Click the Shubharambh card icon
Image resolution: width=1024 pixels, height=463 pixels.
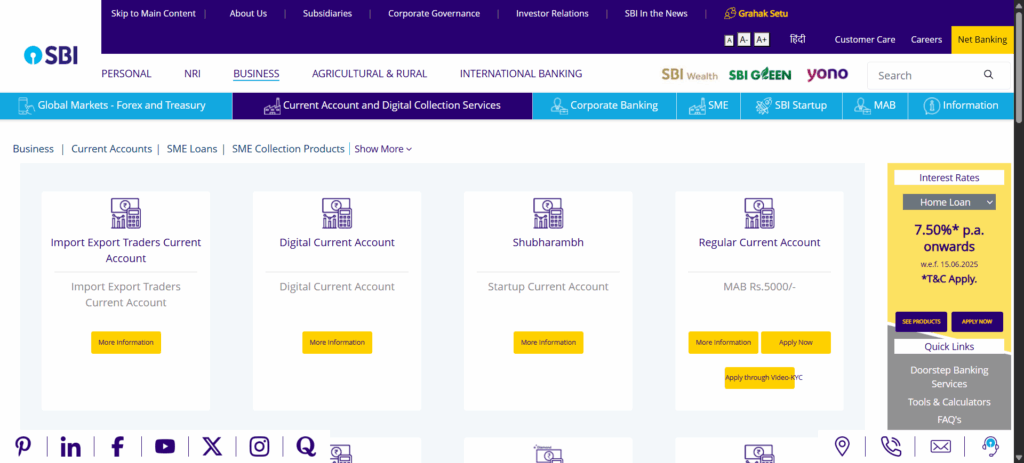(548, 214)
